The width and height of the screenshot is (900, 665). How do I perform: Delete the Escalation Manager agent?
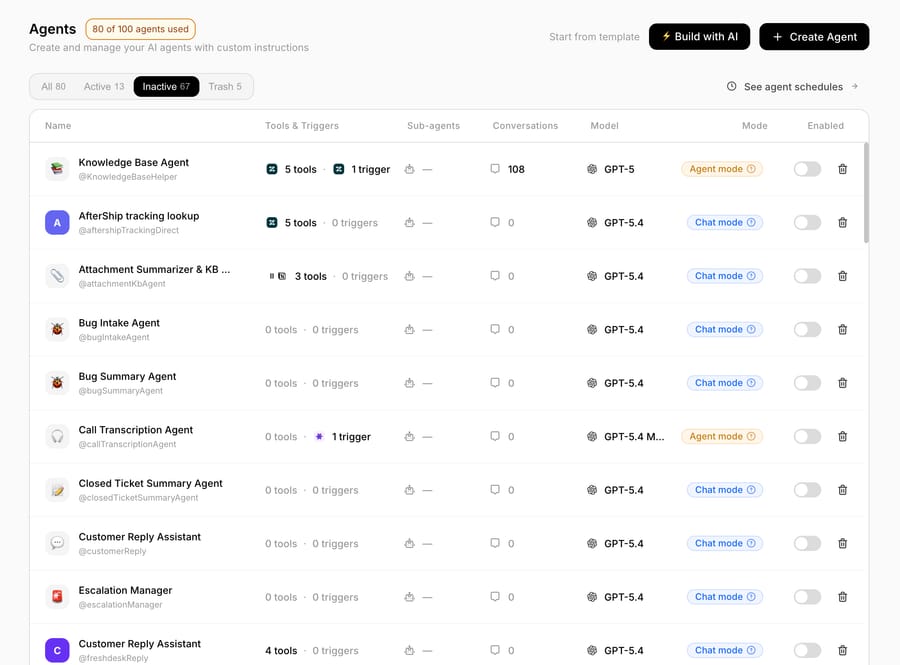(842, 597)
